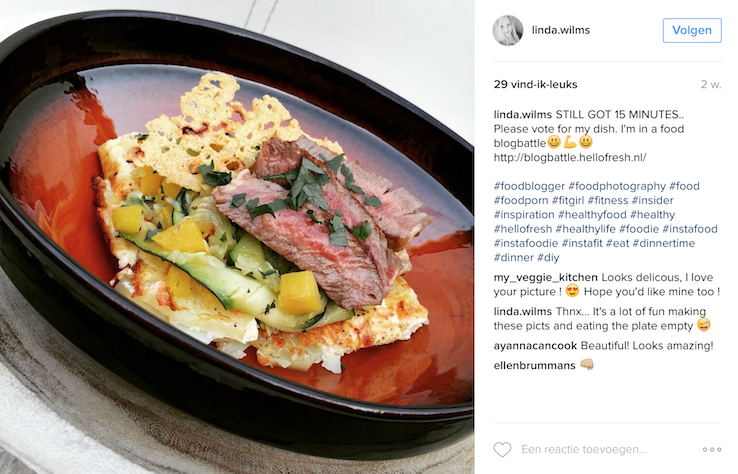The height and width of the screenshot is (474, 738).
Task: Visit ayannacancook commenter profile
Action: [535, 345]
